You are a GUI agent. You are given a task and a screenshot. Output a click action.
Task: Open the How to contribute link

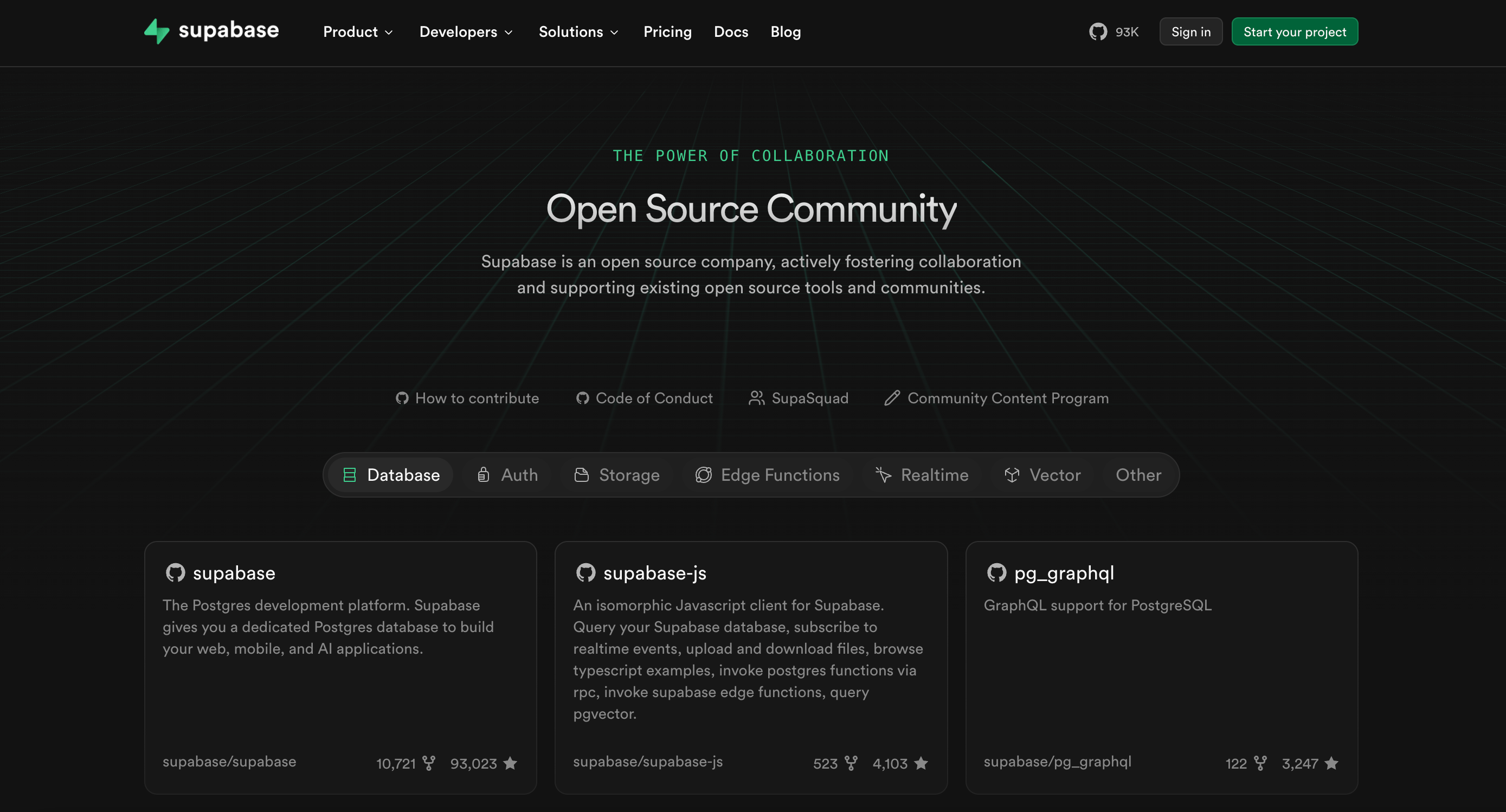[467, 398]
